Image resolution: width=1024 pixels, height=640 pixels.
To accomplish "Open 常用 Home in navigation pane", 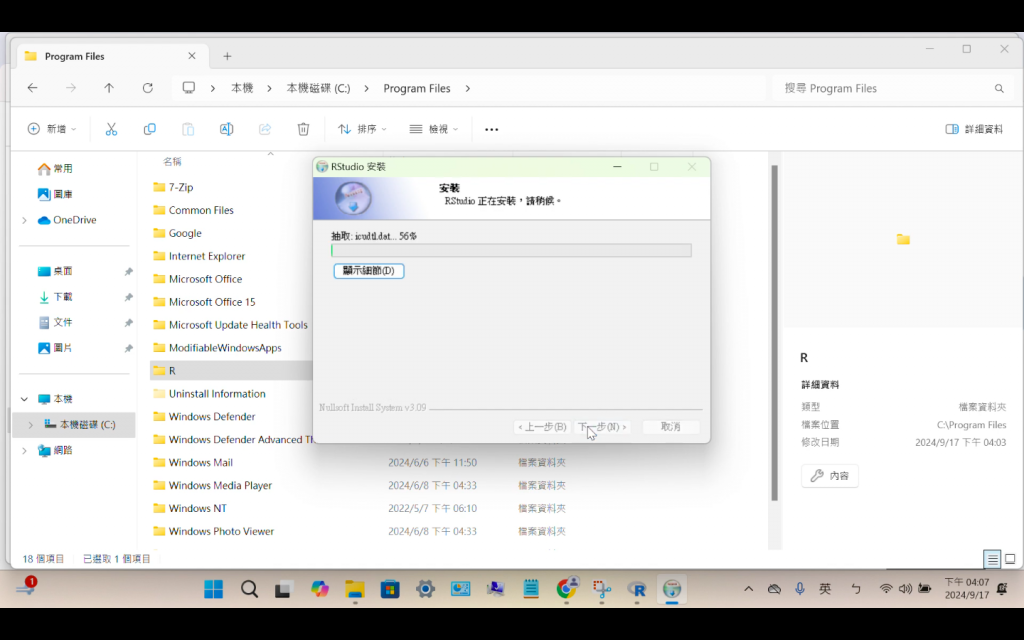I will (55, 168).
